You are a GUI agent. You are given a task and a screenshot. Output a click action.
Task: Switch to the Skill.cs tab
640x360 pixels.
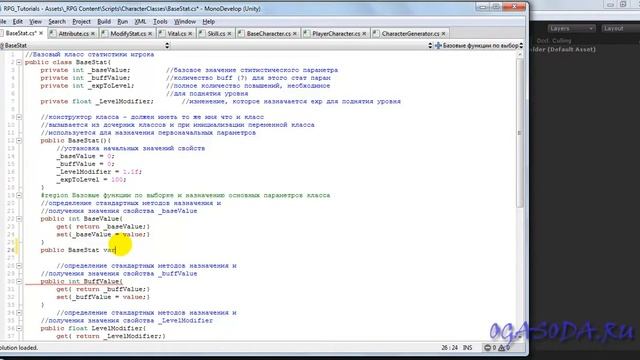(x=216, y=33)
